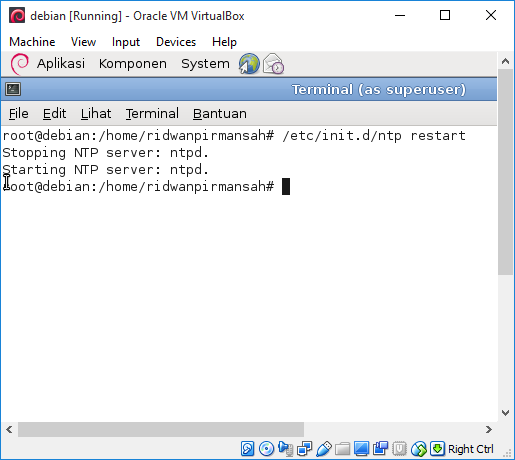Click the terminal window icon in title bar
515x460 pixels.
pos(13,89)
